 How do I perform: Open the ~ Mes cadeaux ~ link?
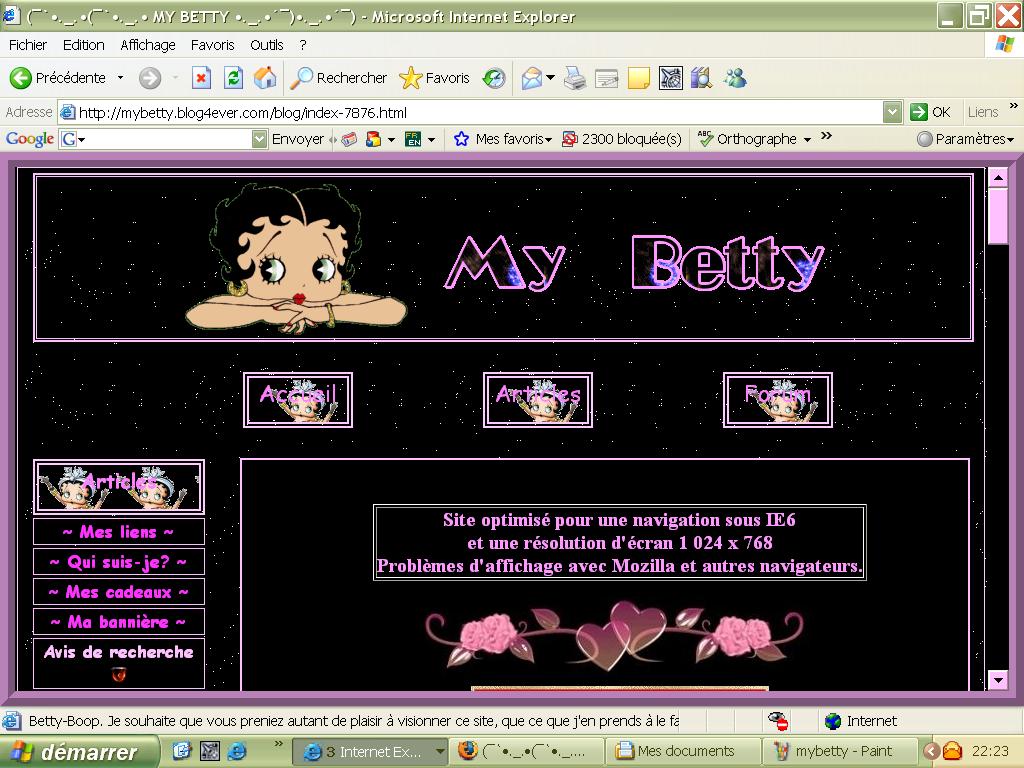tap(119, 592)
